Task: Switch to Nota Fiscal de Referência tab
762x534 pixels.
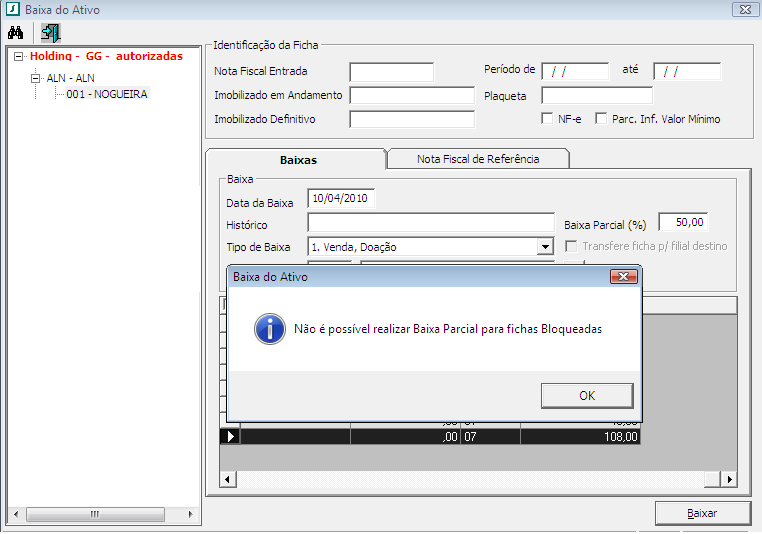Action: click(478, 159)
